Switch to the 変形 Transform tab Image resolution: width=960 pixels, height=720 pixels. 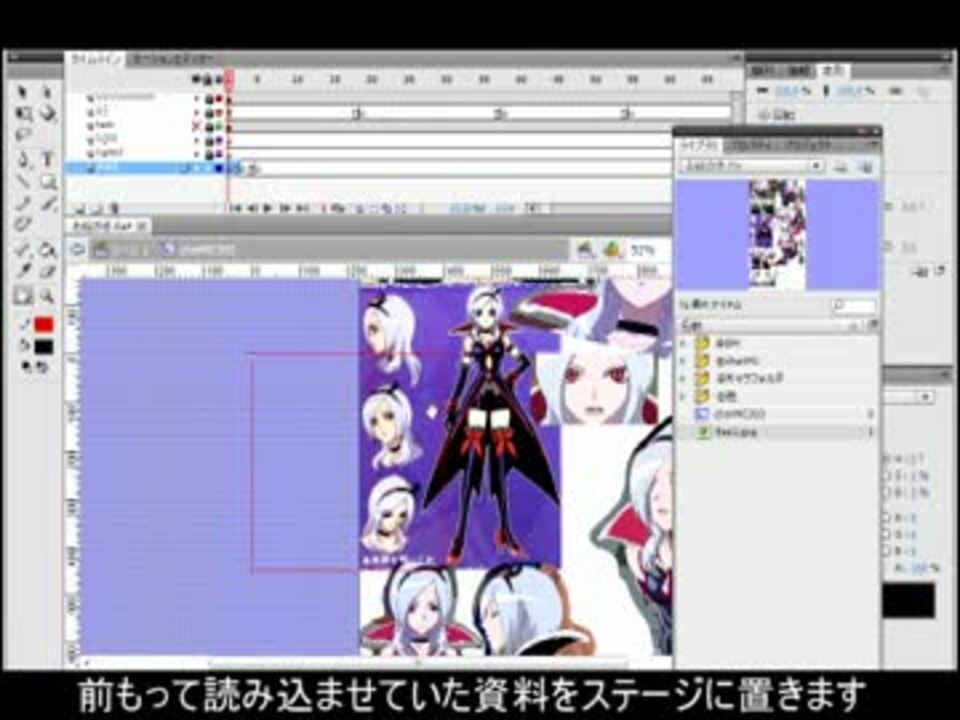[x=832, y=71]
